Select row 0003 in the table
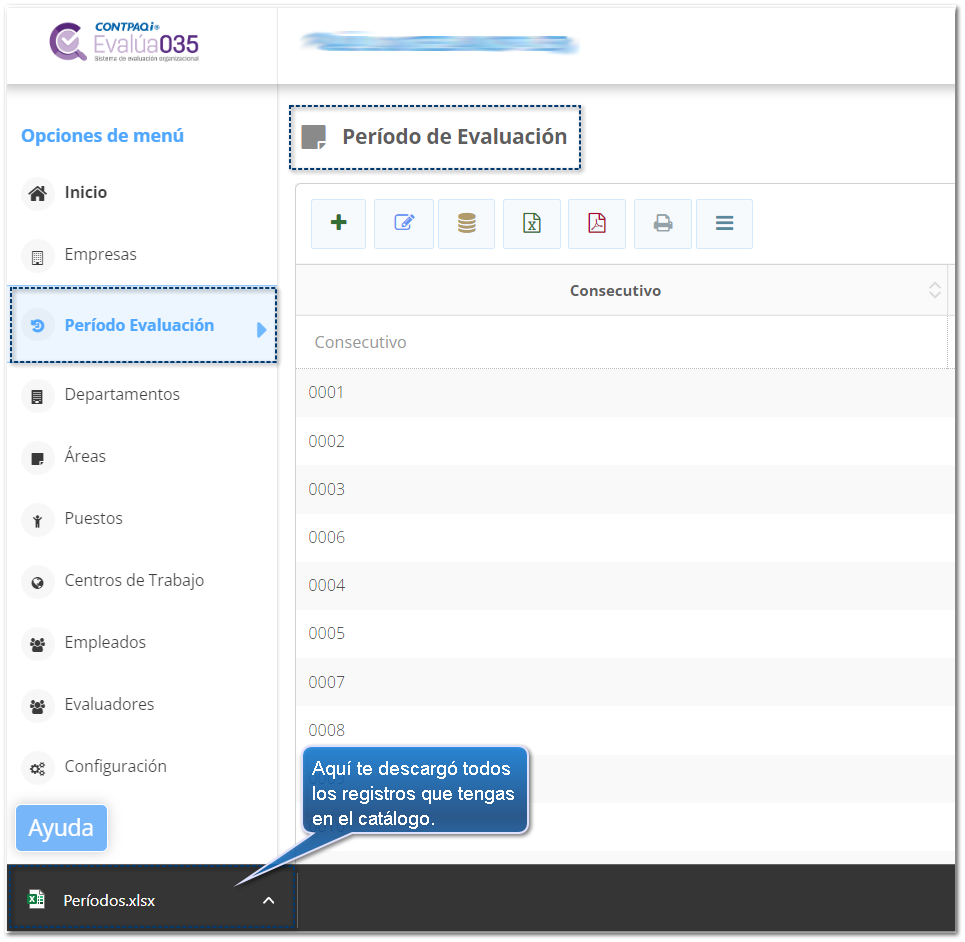Screen dimensions: 965x942 625,489
